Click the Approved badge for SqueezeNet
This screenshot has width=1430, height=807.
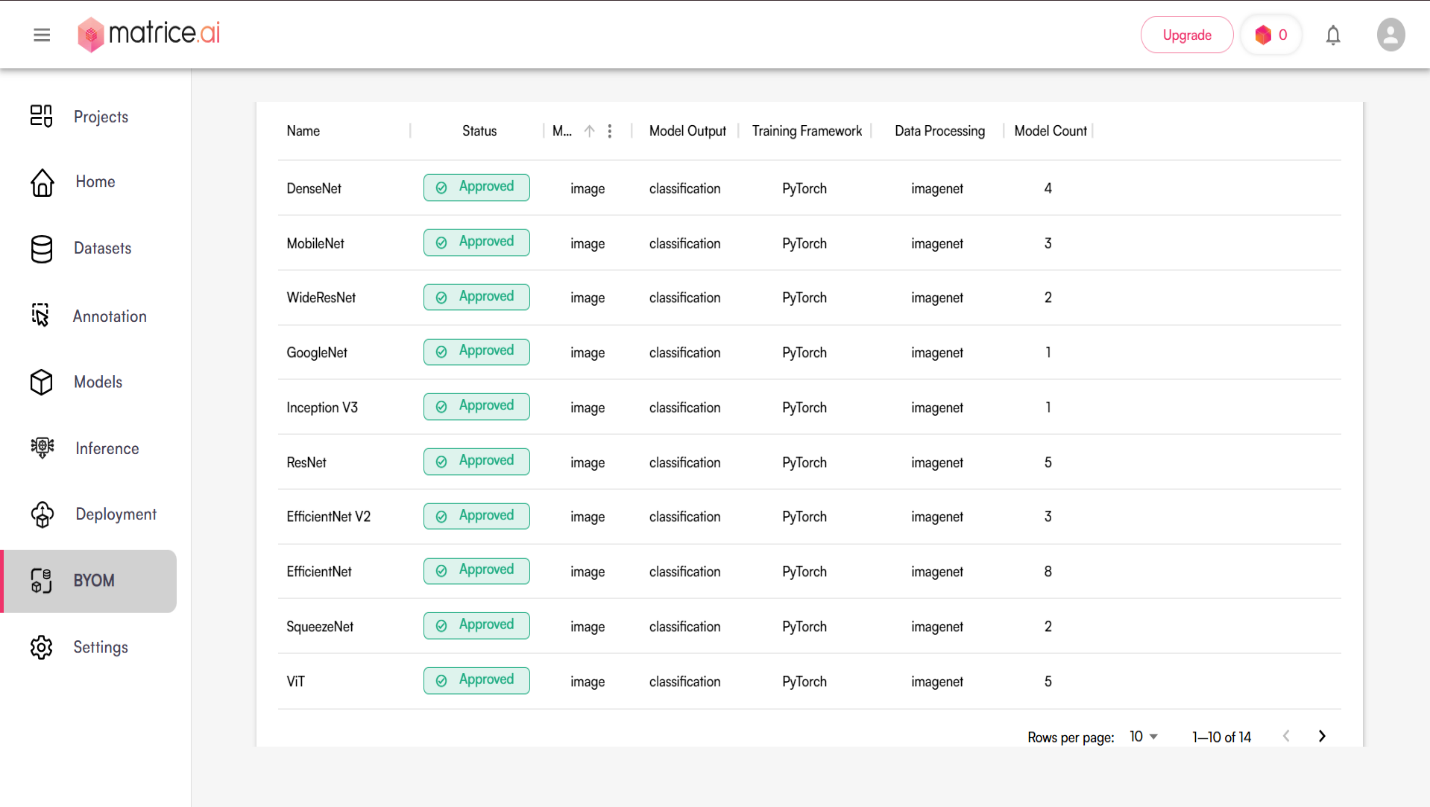(x=476, y=625)
